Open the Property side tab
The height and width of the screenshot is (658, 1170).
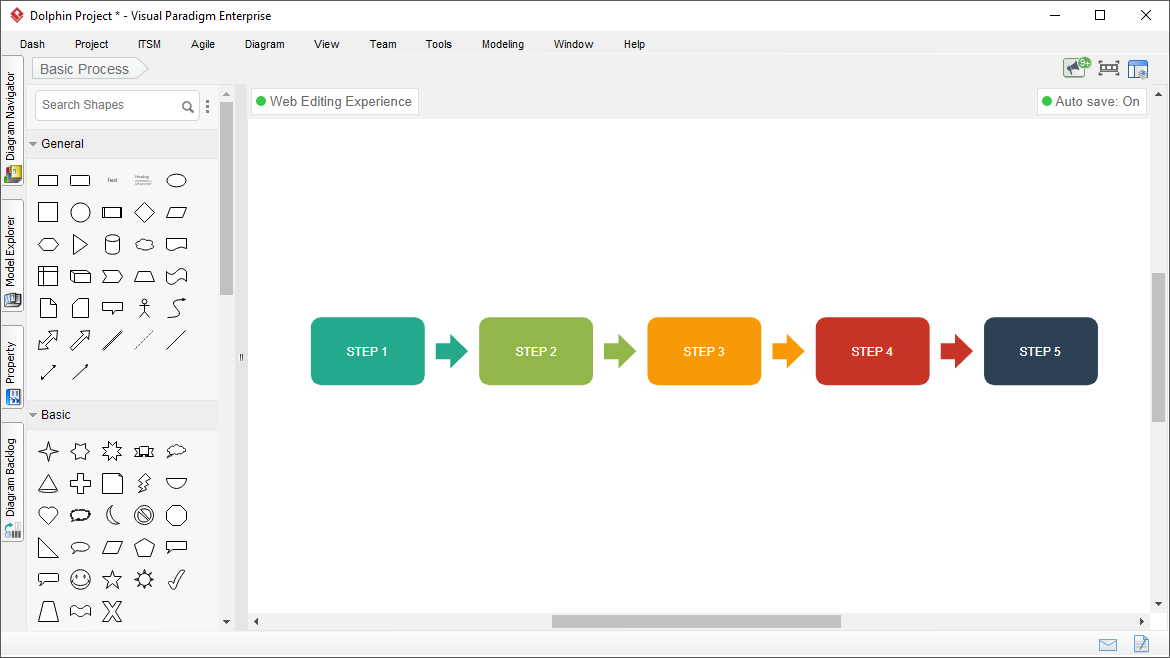coord(12,367)
